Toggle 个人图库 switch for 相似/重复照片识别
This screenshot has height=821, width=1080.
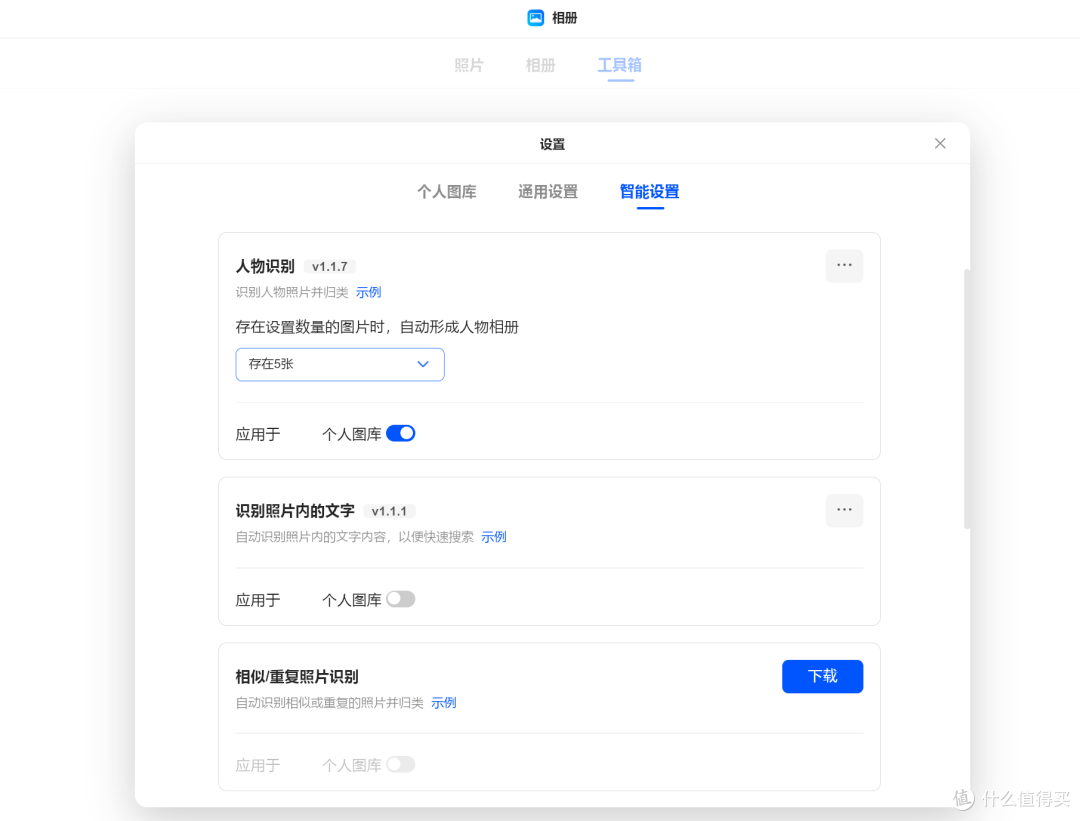(x=400, y=765)
